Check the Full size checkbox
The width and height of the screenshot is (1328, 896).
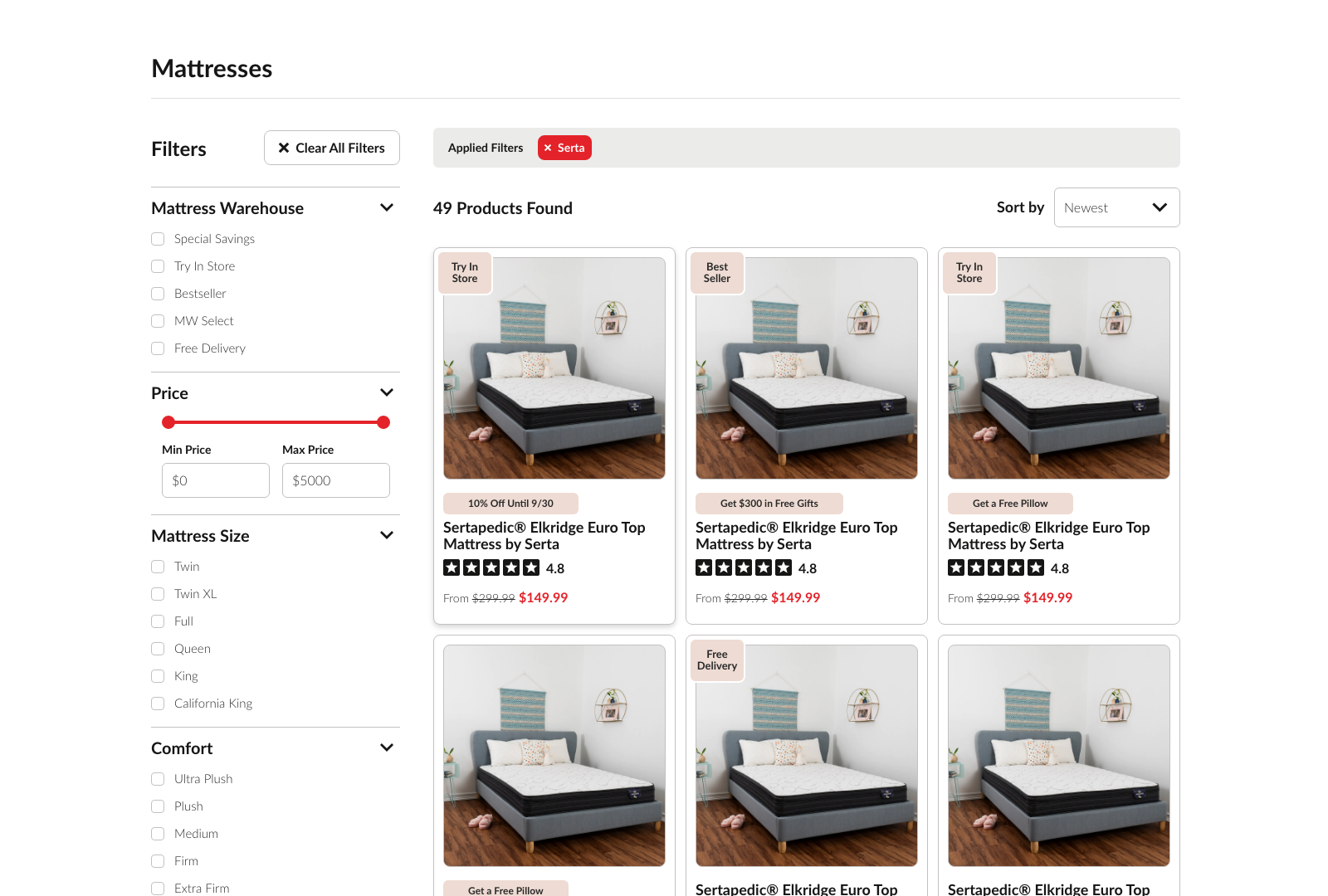click(x=158, y=621)
